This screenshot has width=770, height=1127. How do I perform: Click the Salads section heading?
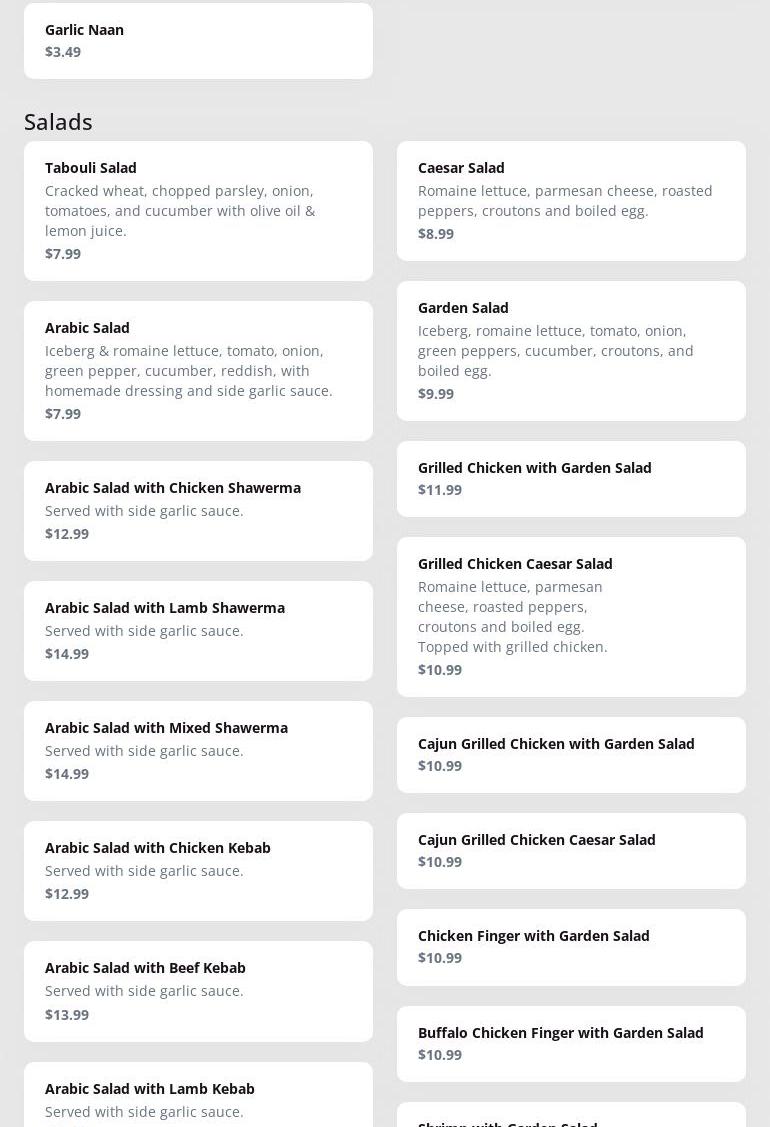click(x=58, y=122)
